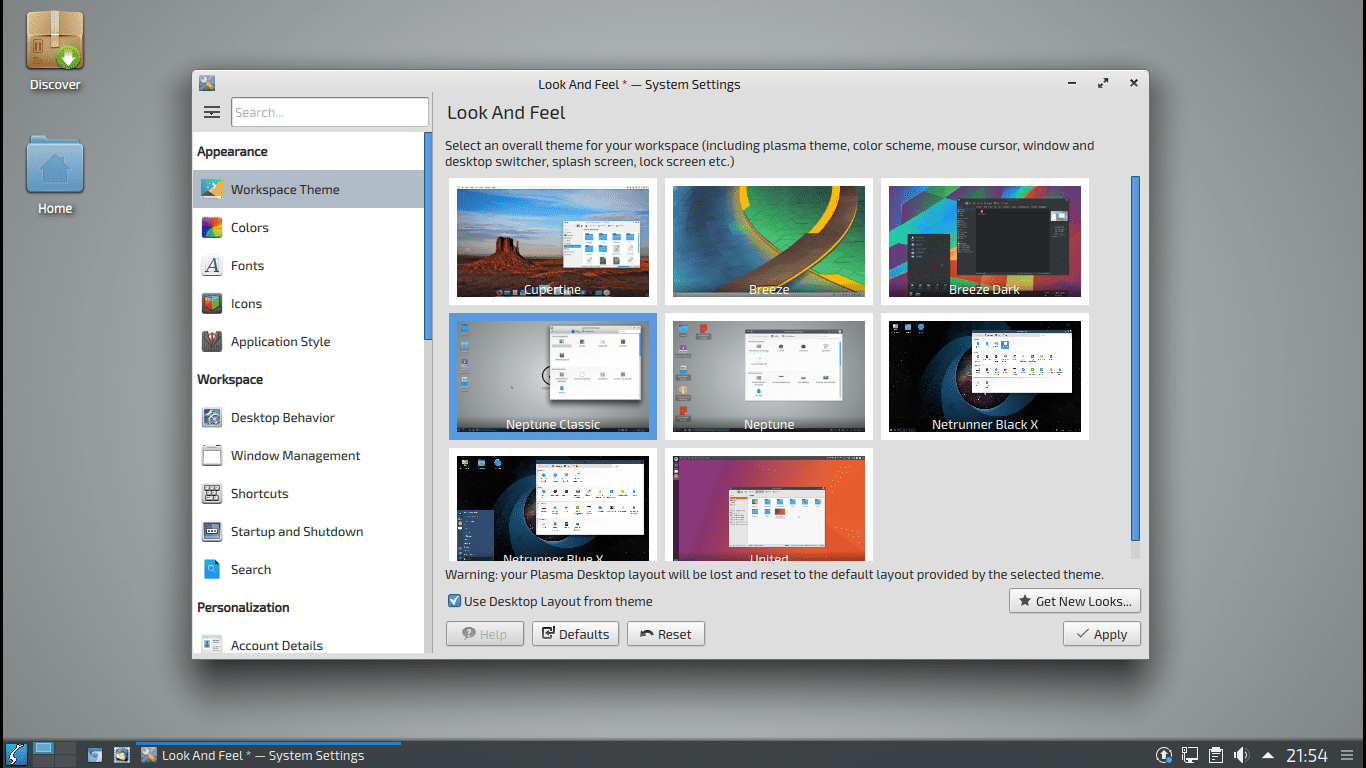Viewport: 1366px width, 768px height.
Task: Open the software updates tray icon
Action: coord(1164,755)
